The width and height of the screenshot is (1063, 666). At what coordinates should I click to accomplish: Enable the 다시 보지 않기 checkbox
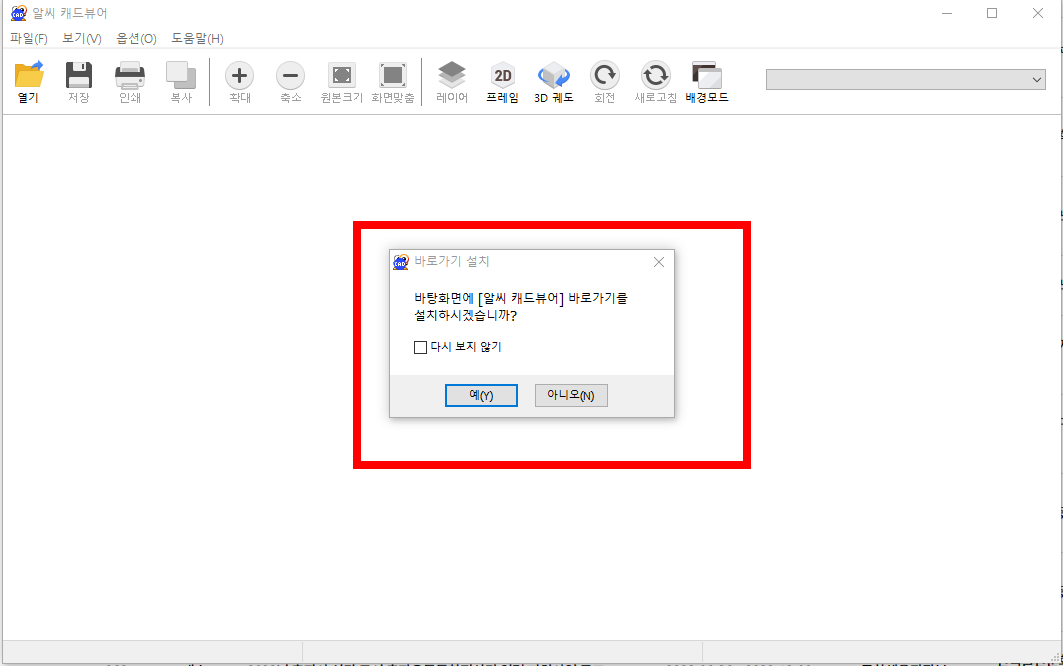420,347
